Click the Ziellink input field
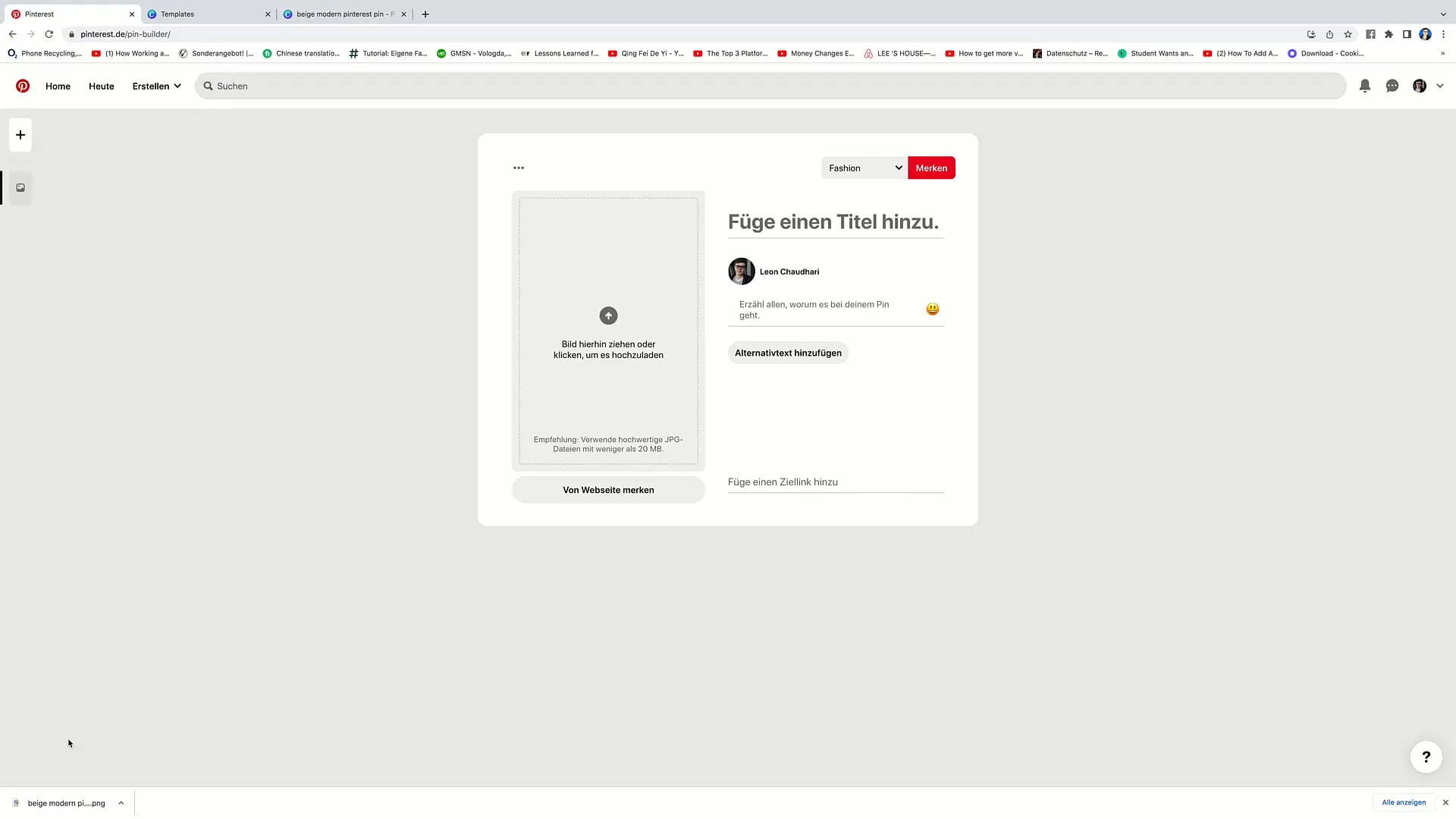This screenshot has width=1456, height=819. [x=836, y=482]
